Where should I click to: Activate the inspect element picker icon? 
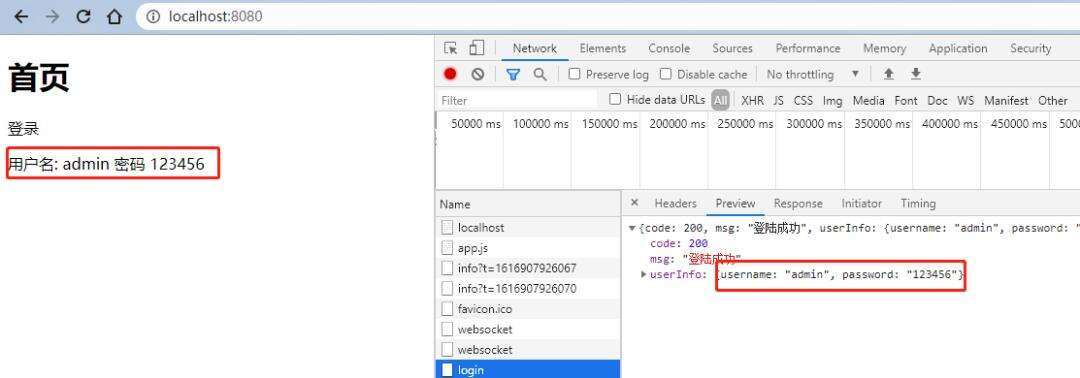[x=450, y=48]
